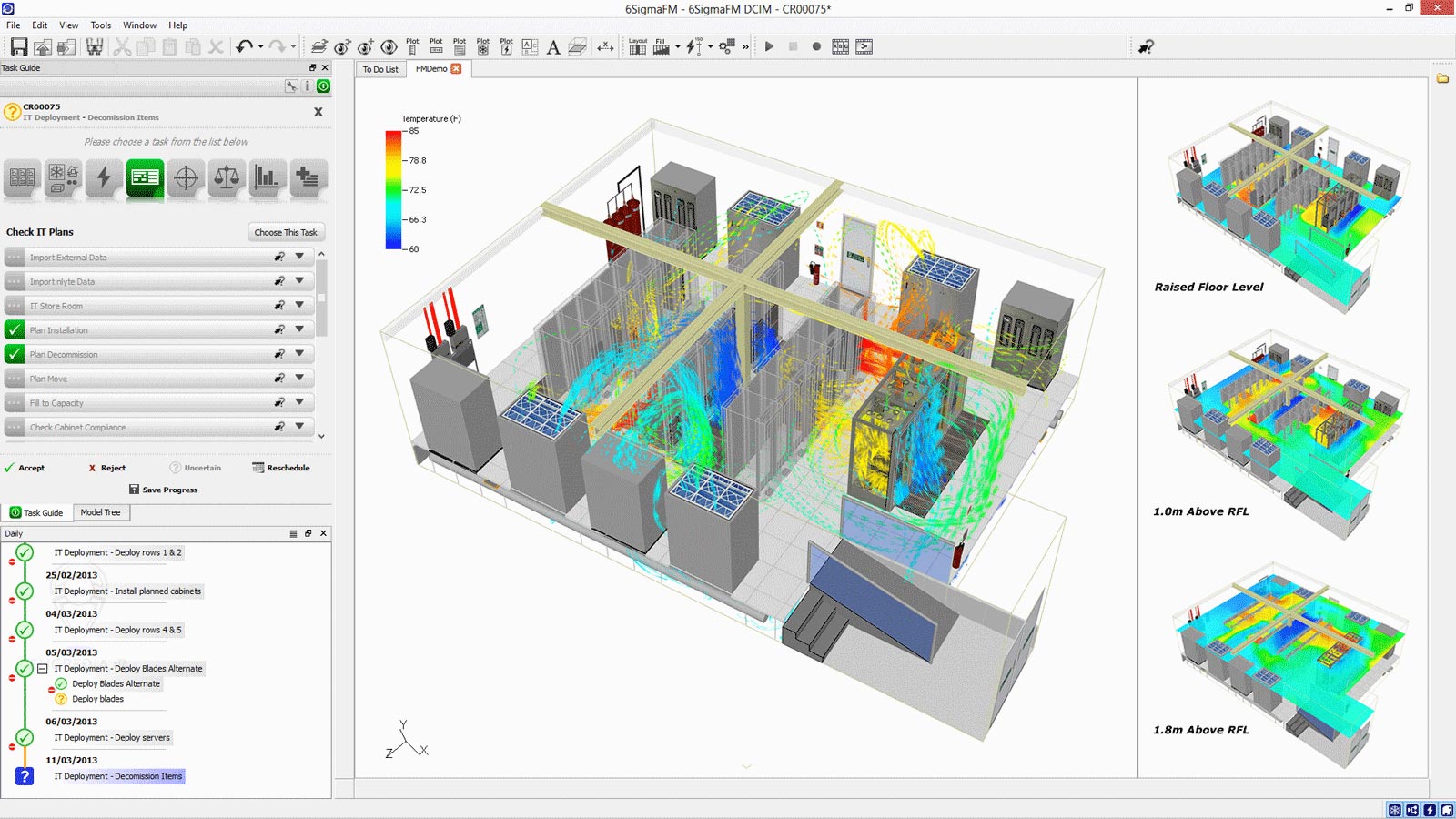Close the FMDemo tab

point(457,68)
